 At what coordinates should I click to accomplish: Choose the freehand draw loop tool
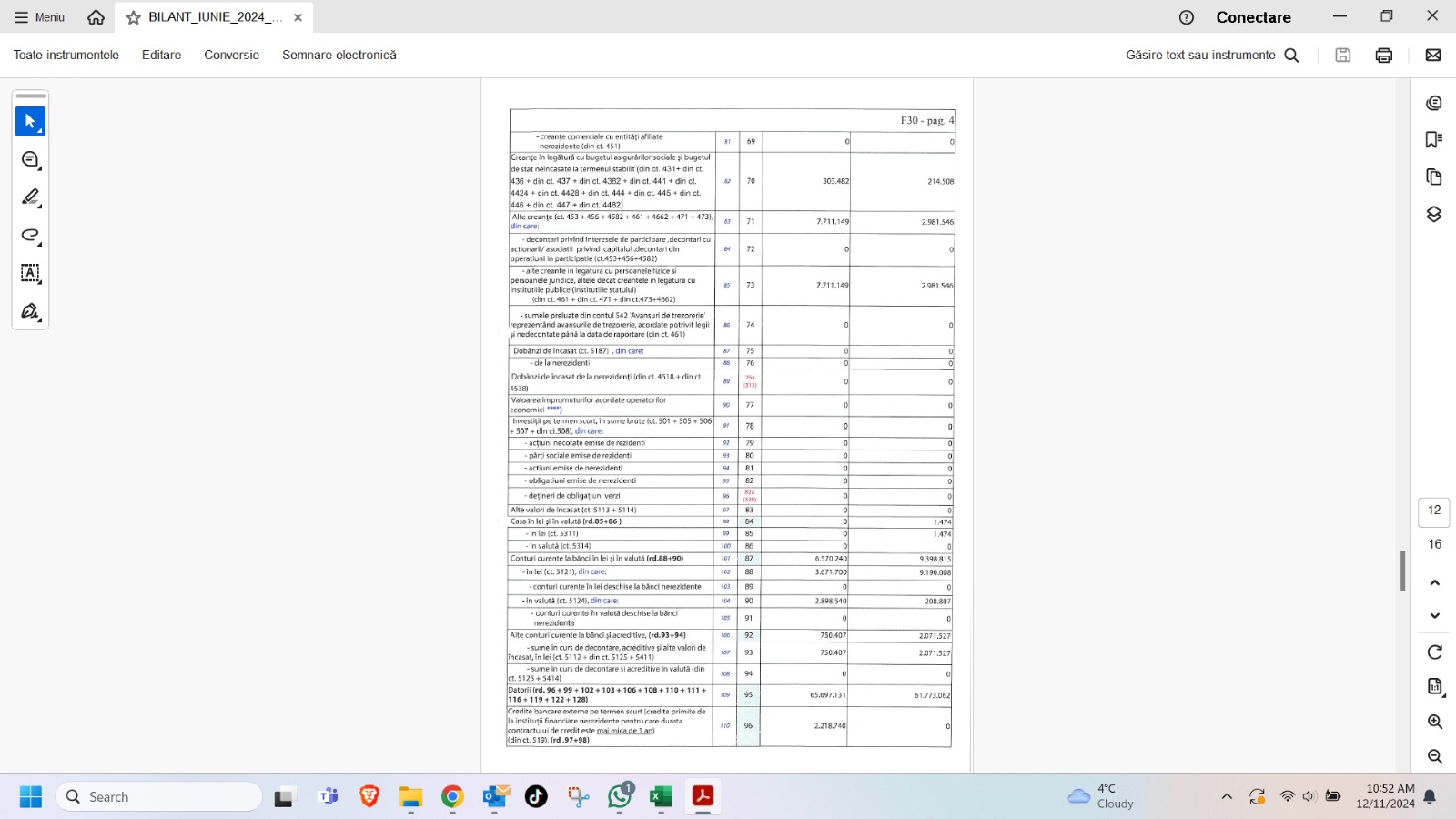(x=30, y=236)
